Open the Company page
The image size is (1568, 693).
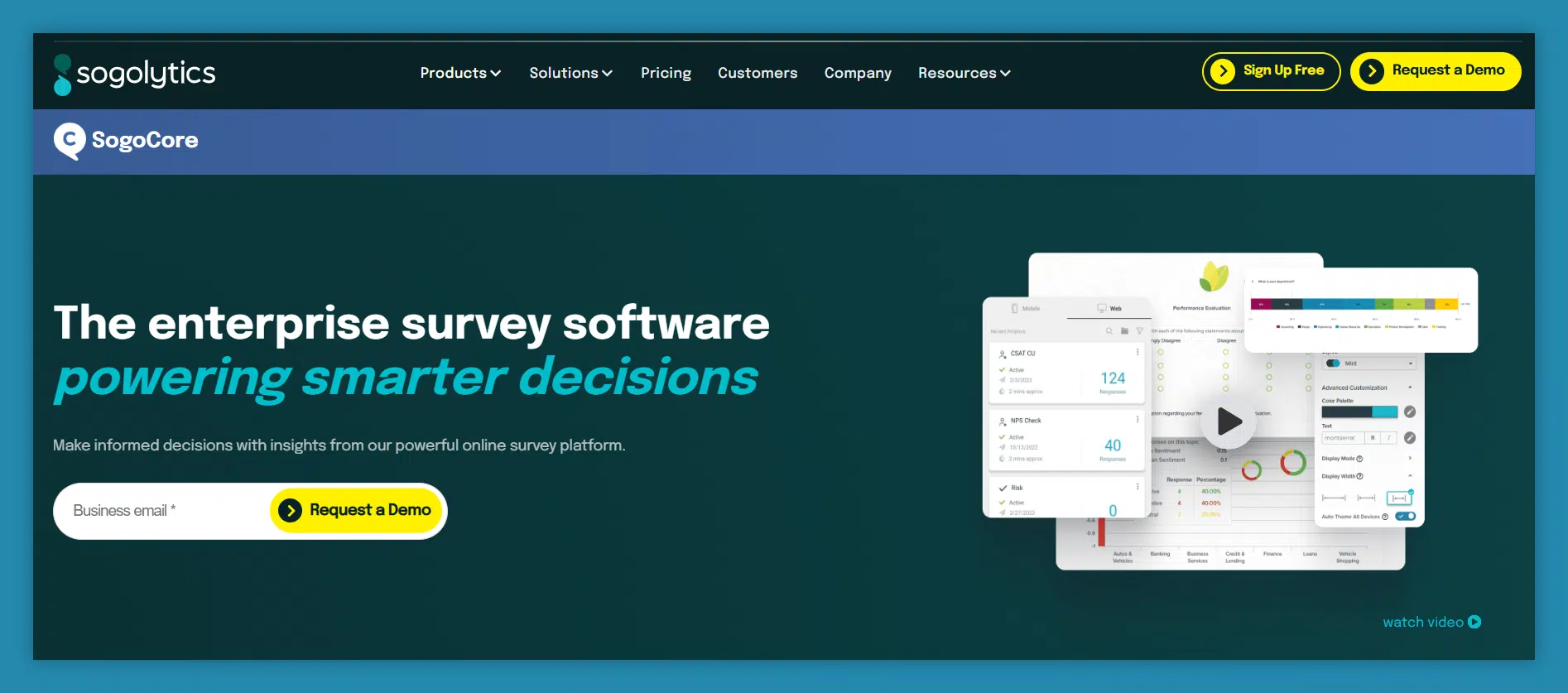tap(858, 73)
